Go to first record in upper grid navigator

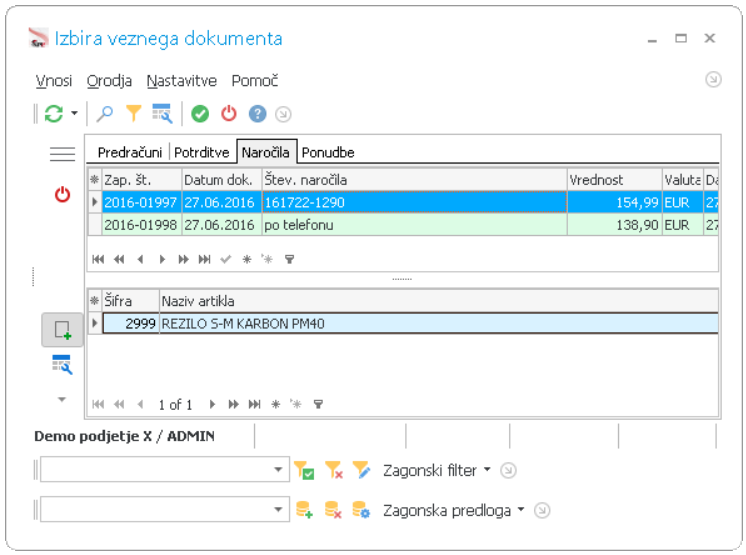[98, 259]
